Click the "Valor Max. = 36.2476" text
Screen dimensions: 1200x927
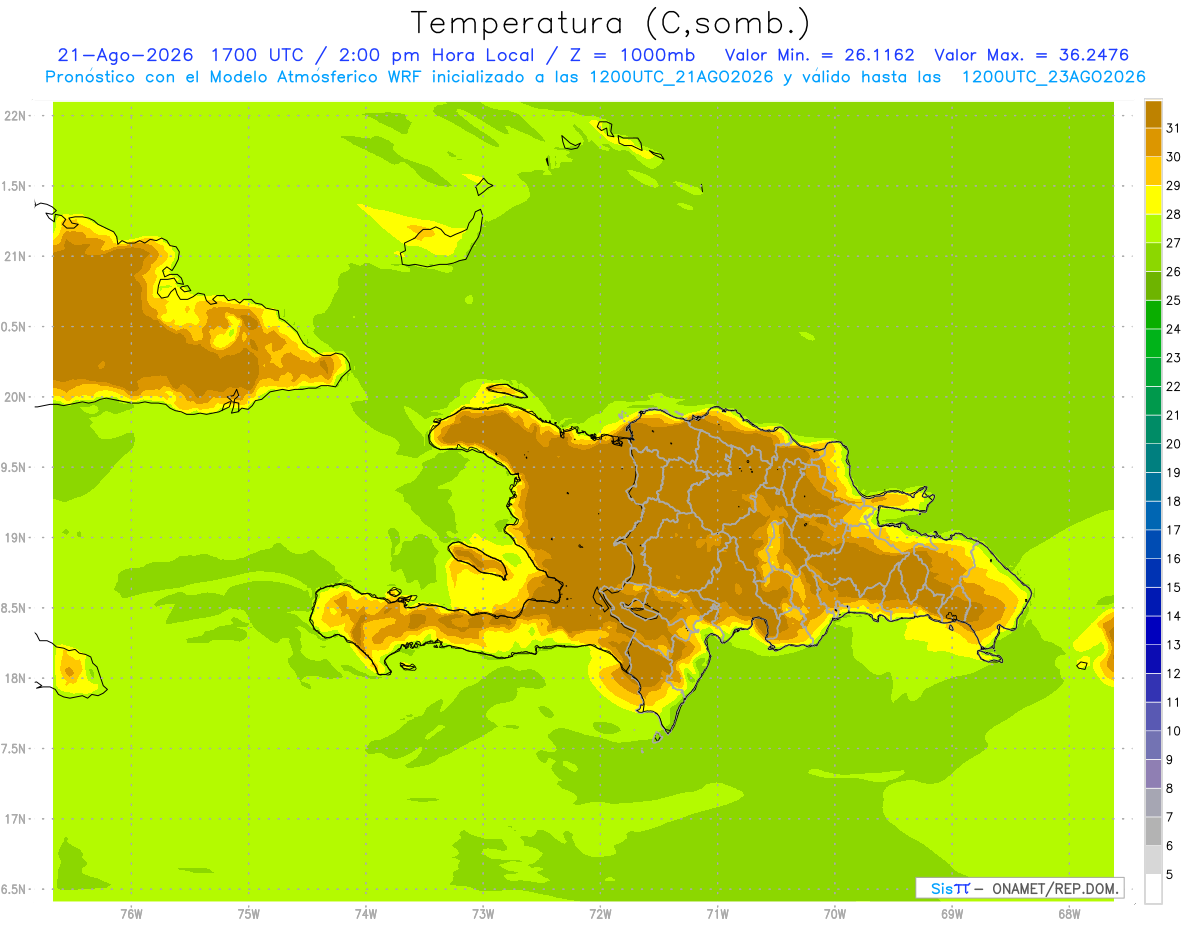1031,55
